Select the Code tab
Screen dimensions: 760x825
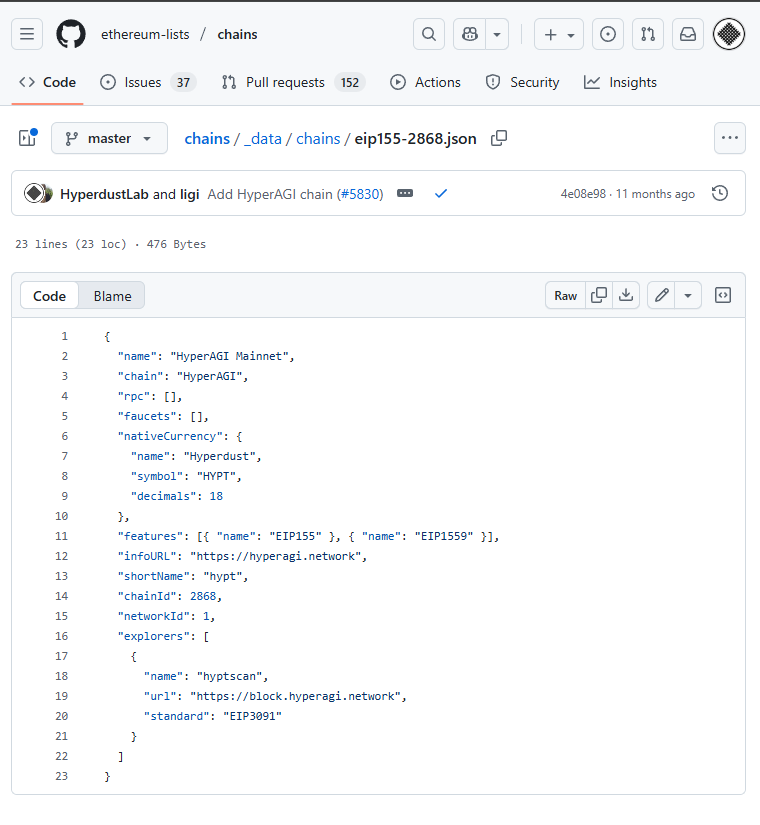(x=47, y=83)
